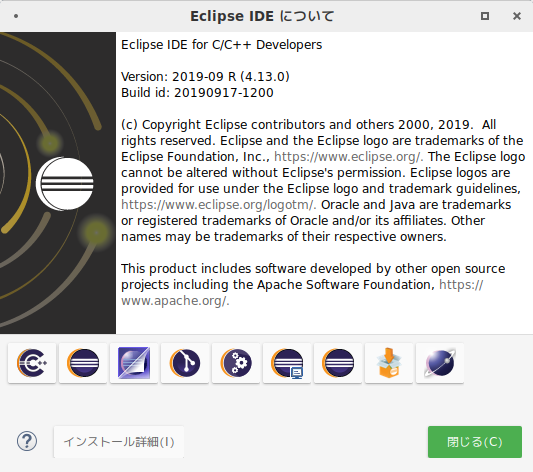Open the orange box download marketplace icon
Image resolution: width=533 pixels, height=472 pixels.
coord(389,363)
